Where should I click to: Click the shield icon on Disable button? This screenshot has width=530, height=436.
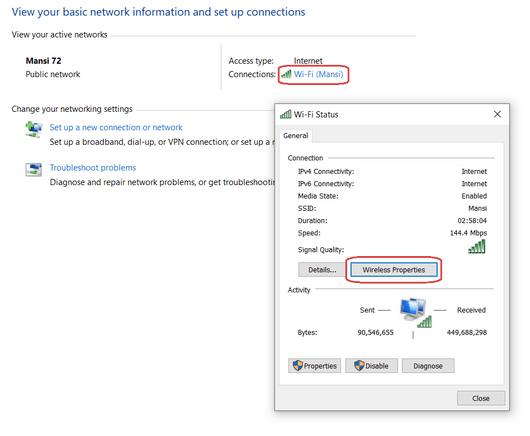pos(359,365)
